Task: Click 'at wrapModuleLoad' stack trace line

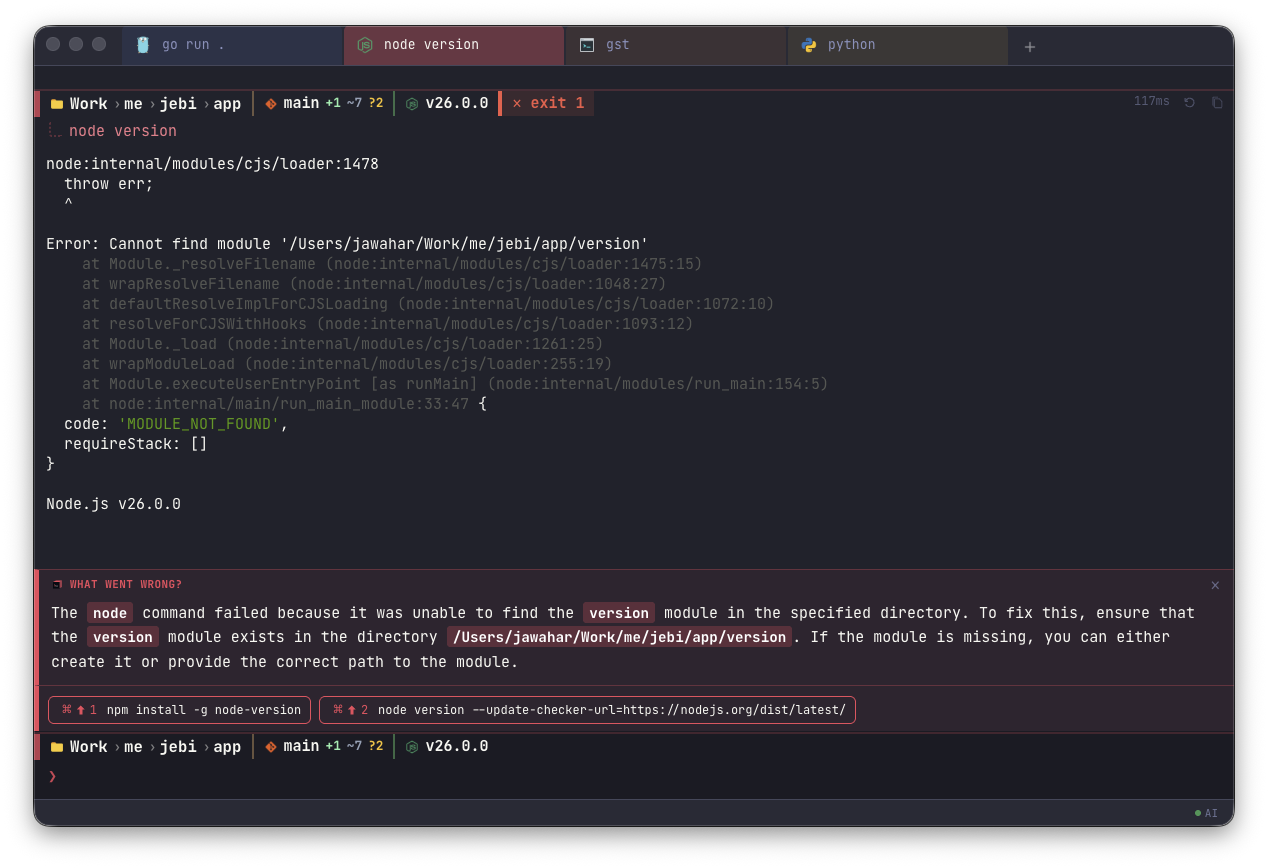Action: tap(347, 364)
